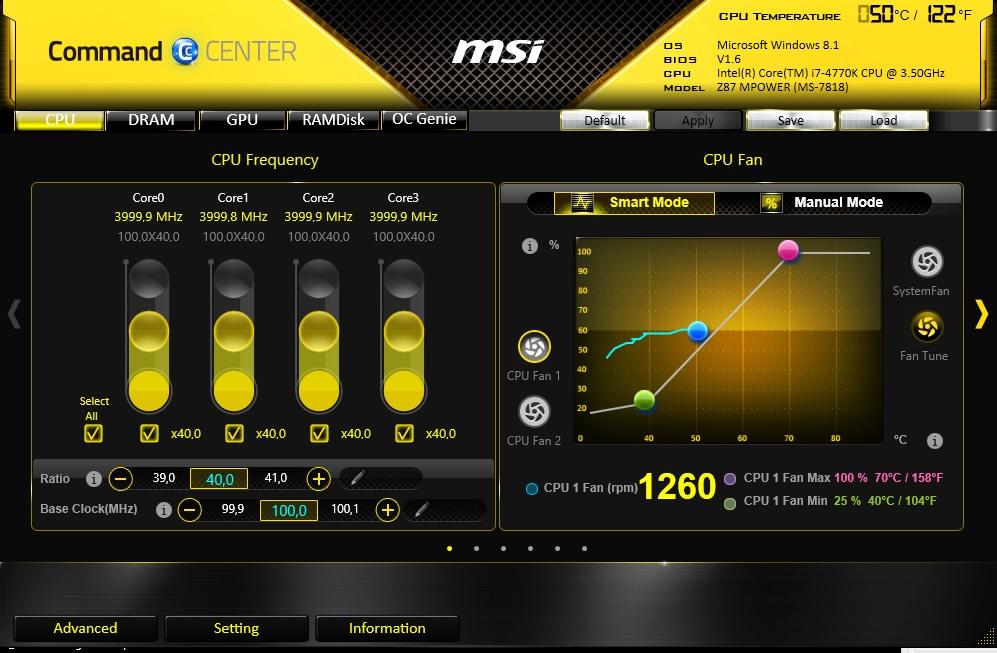Click the info icon beside the % axis
The image size is (997, 653).
point(530,246)
